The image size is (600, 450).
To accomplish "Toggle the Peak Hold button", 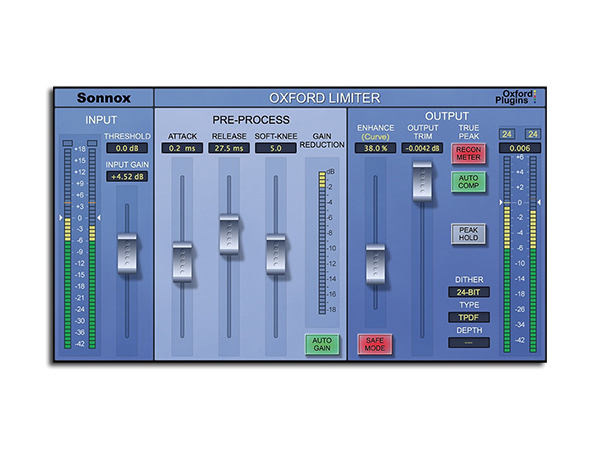I will tap(468, 234).
